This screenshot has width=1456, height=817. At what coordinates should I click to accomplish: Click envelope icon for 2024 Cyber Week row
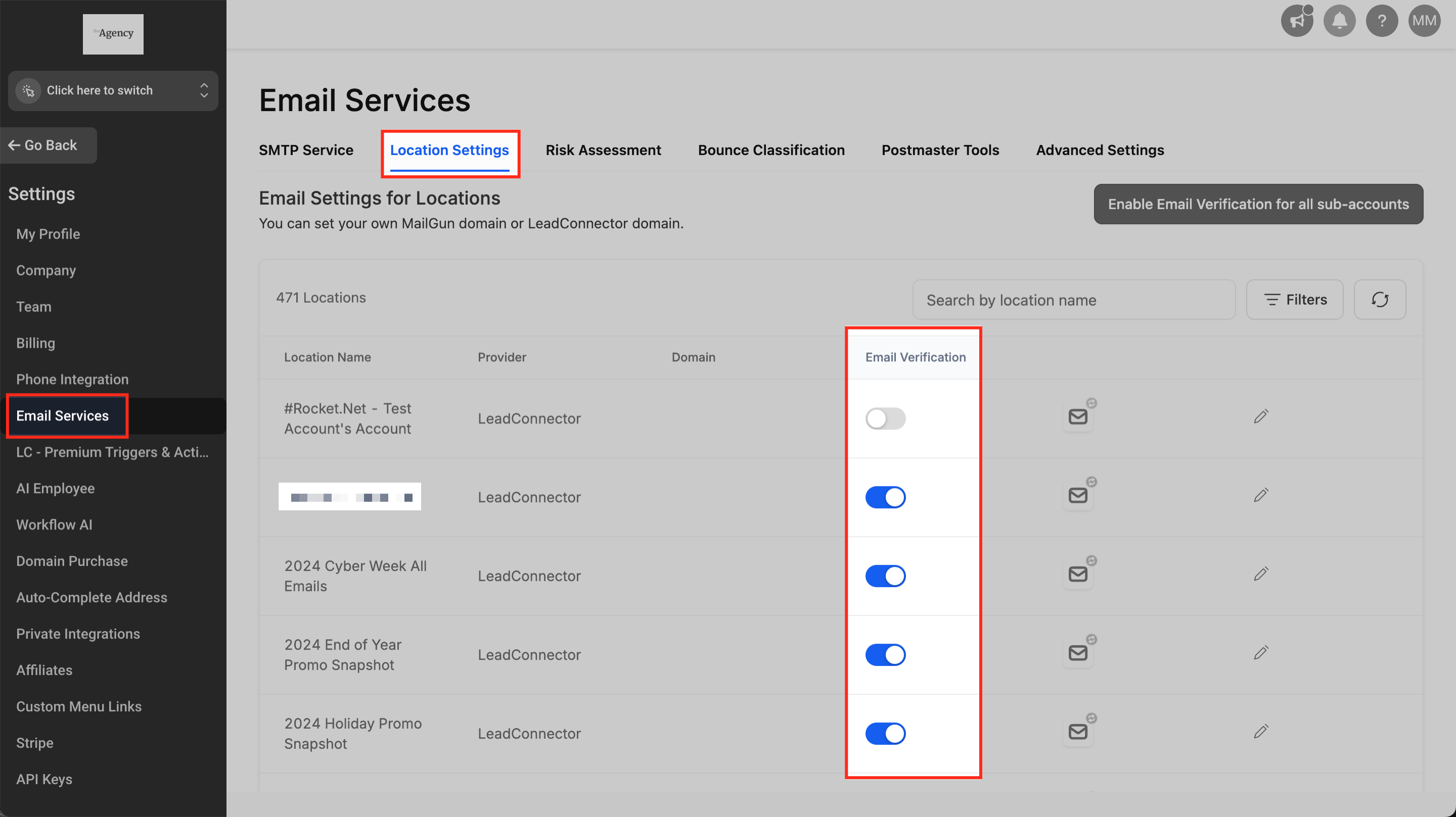pyautogui.click(x=1078, y=574)
